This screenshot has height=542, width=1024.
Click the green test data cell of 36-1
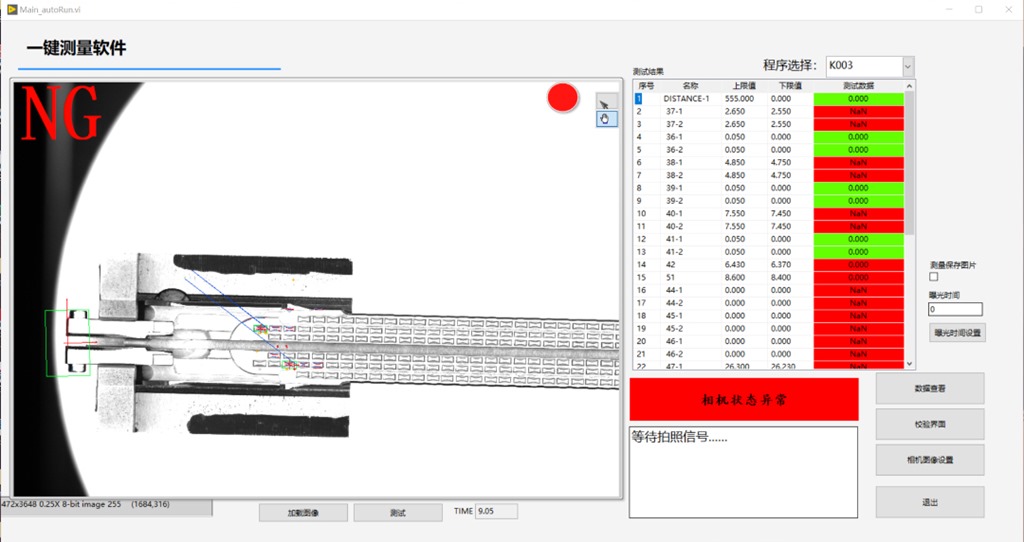coord(858,137)
